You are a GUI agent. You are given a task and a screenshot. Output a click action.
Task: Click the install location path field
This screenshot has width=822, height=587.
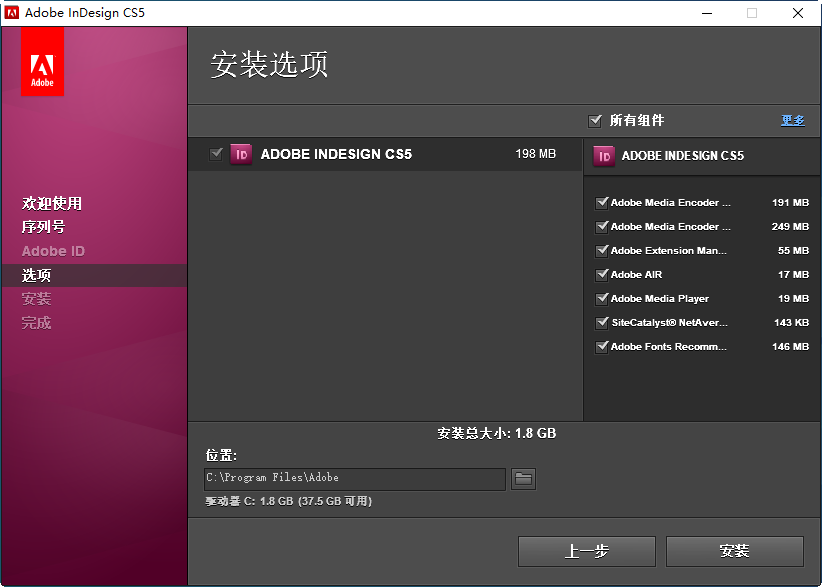coord(355,479)
